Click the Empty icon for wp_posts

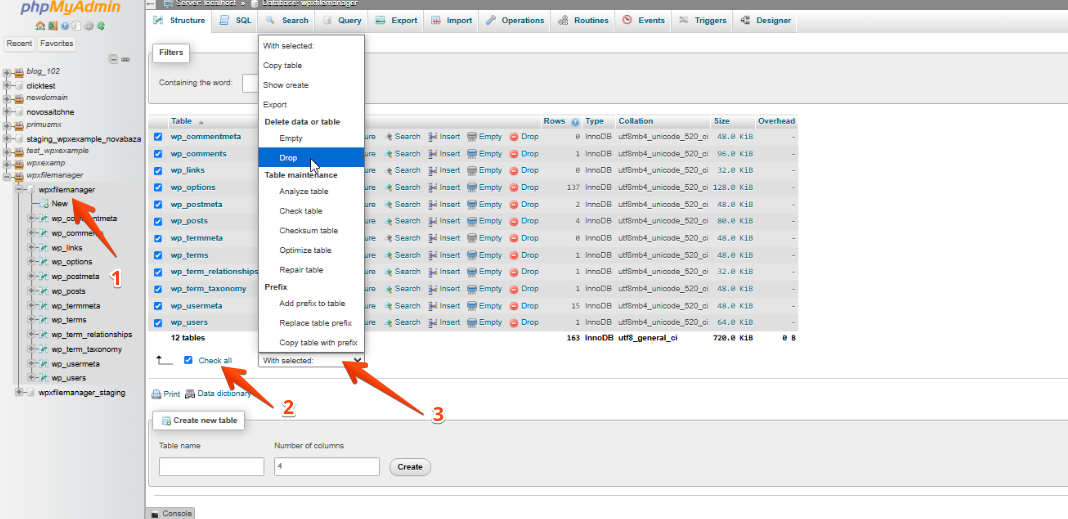(473, 221)
